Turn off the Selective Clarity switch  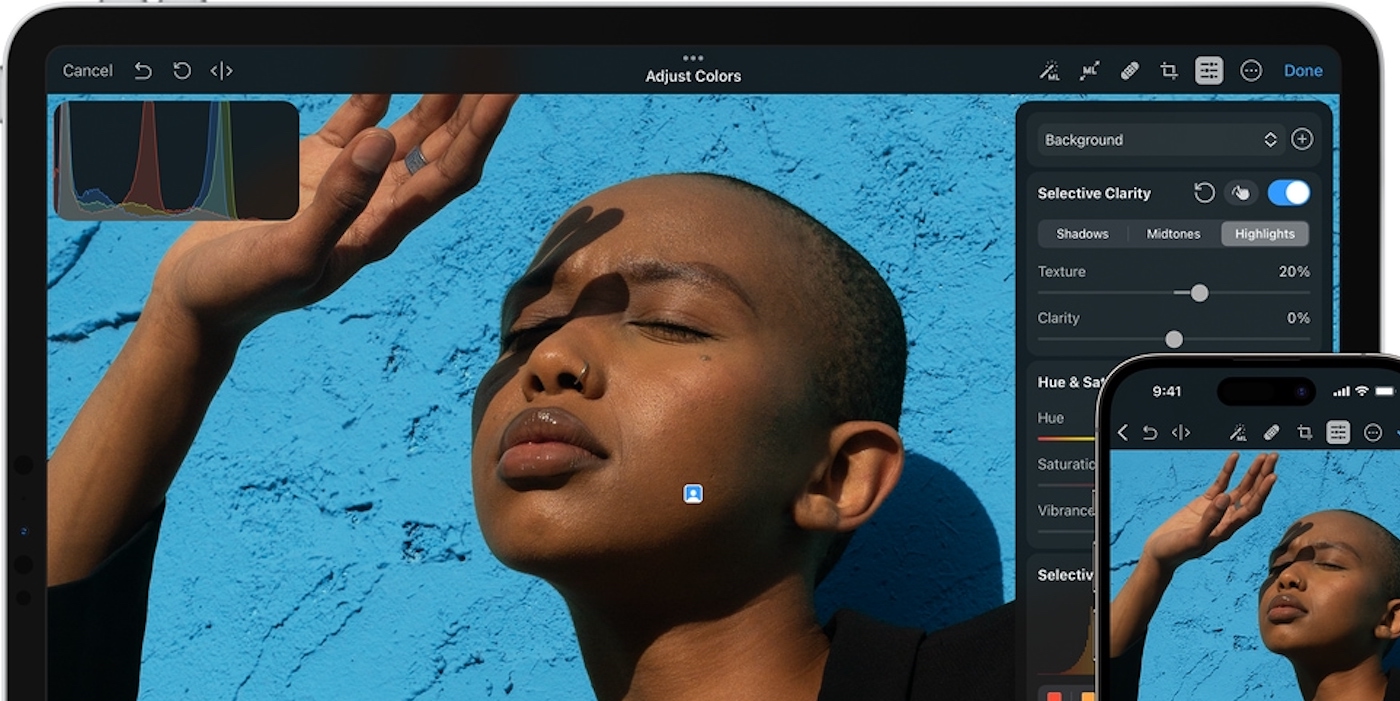click(x=1288, y=193)
